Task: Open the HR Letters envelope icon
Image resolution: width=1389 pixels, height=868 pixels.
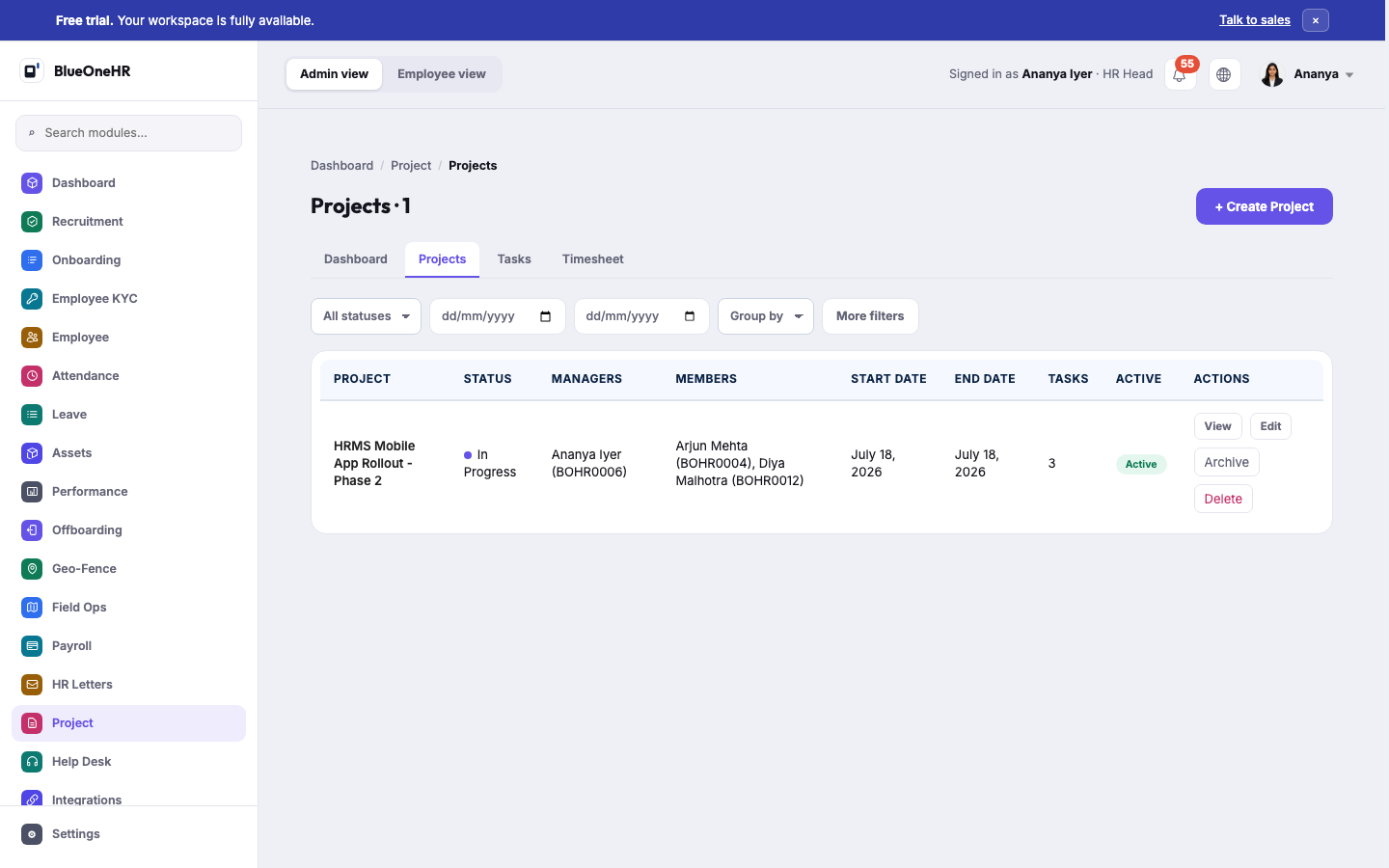Action: coord(32,685)
